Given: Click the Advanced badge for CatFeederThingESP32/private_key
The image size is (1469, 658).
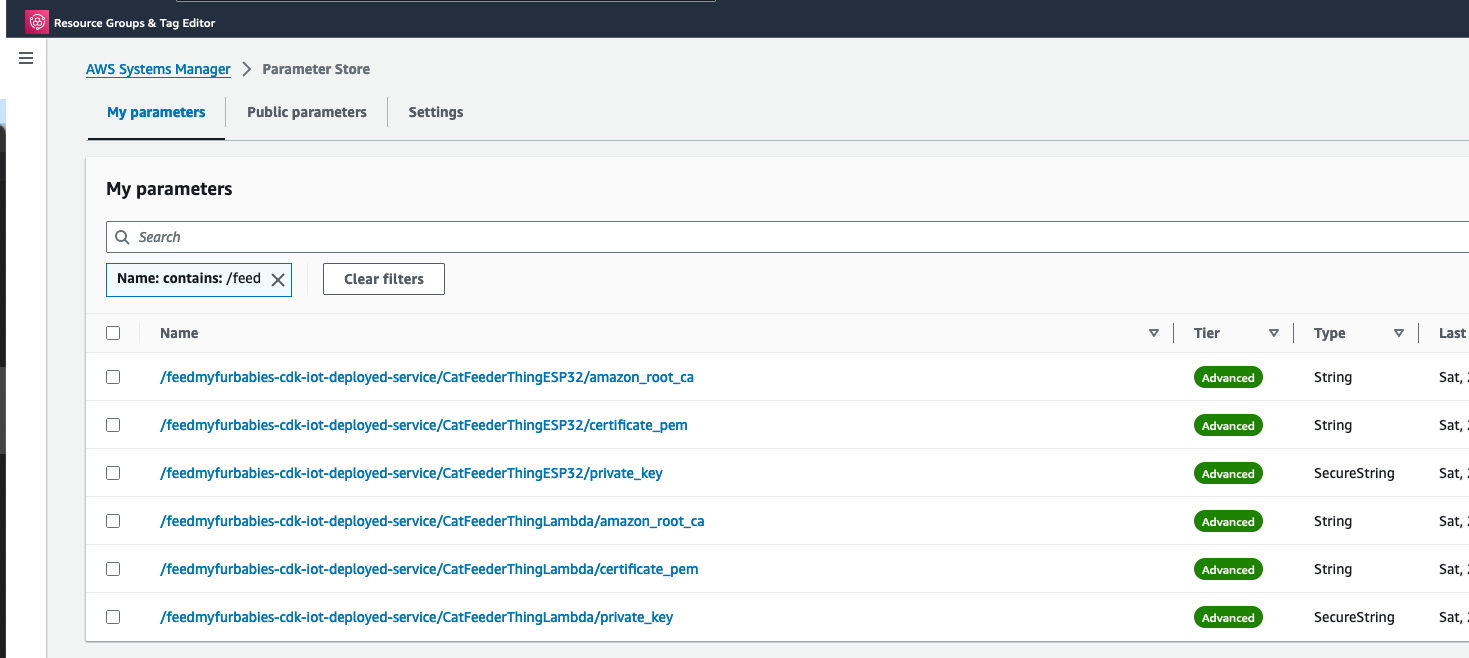Looking at the screenshot, I should (x=1228, y=473).
